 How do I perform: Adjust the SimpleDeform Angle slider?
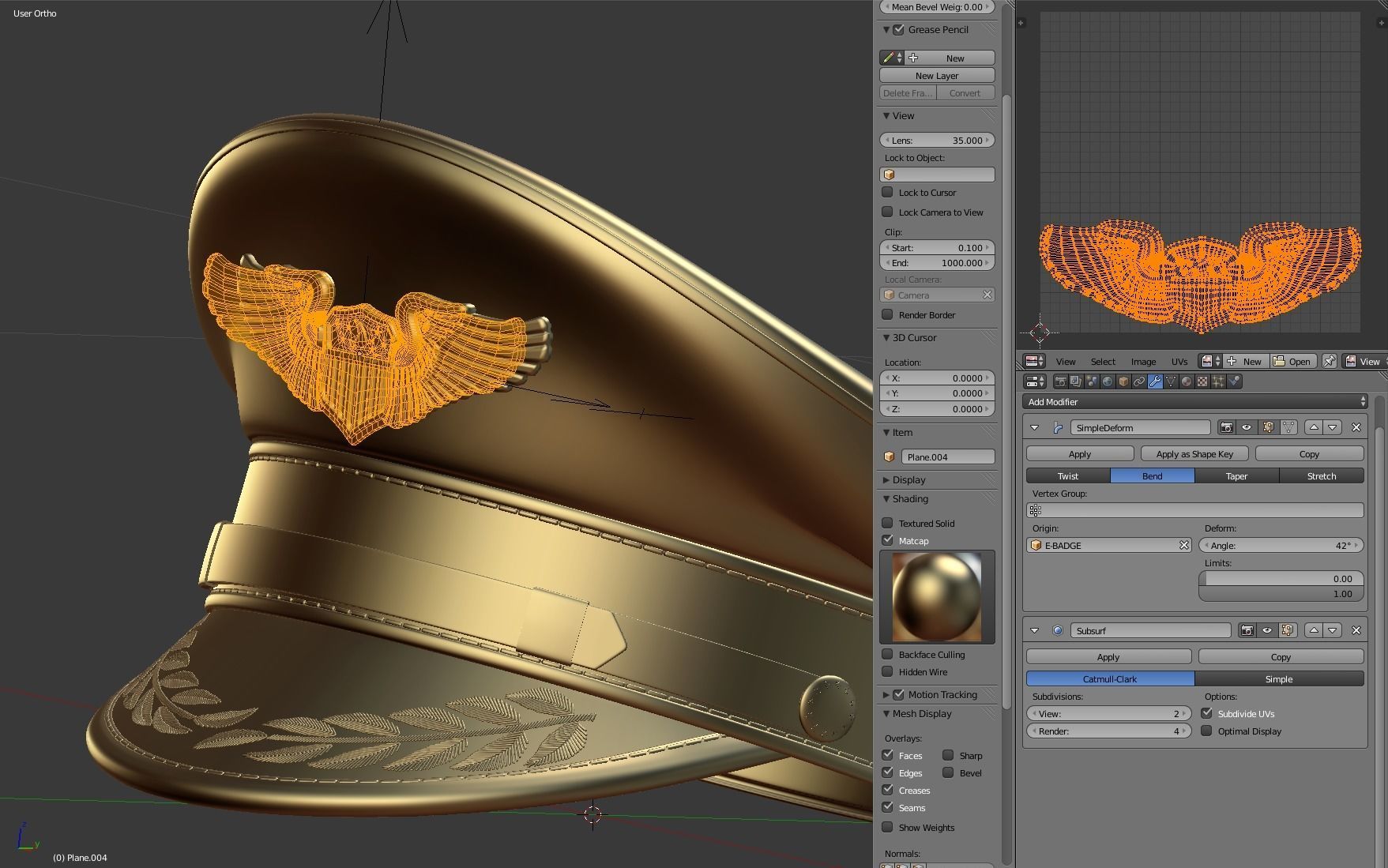(1281, 545)
